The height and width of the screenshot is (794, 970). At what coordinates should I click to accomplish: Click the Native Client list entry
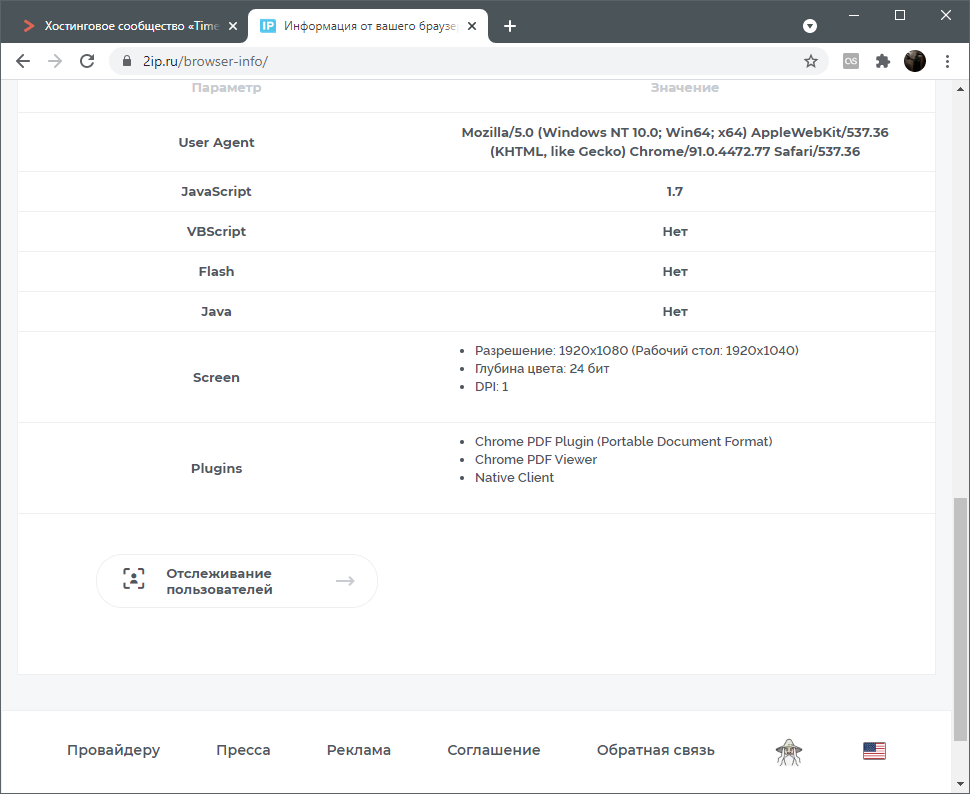point(514,478)
